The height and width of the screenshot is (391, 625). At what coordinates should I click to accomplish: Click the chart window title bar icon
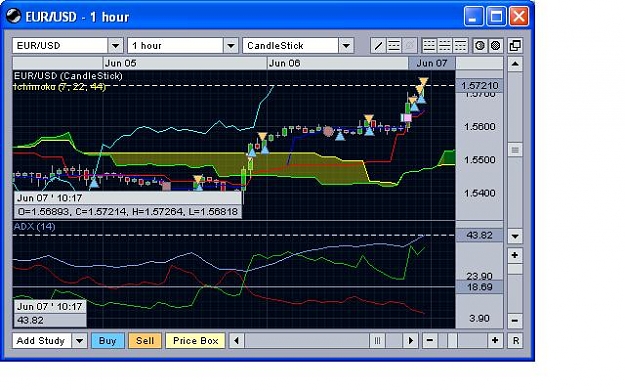[x=14, y=16]
